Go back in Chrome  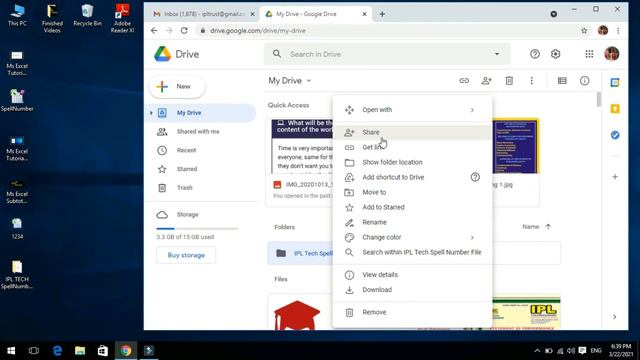point(154,31)
